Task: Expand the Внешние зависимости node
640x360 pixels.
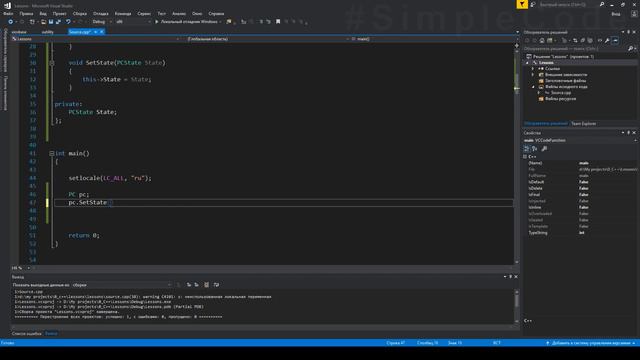Action: pyautogui.click(x=533, y=75)
